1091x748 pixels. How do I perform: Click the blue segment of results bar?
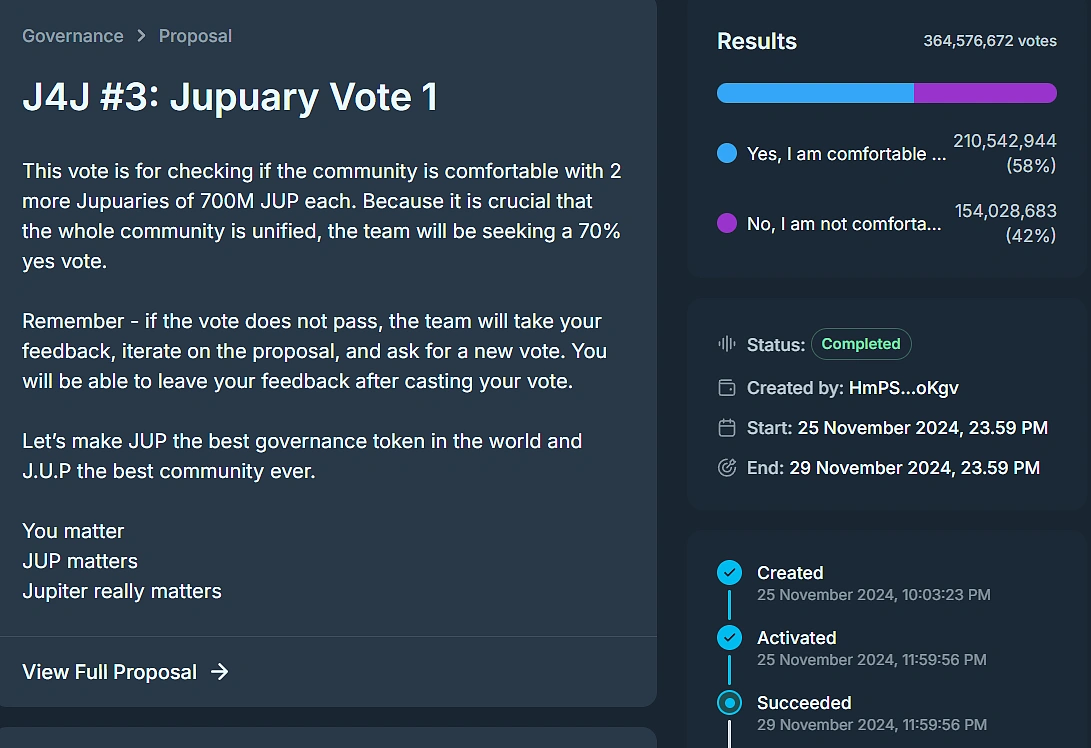coord(815,93)
